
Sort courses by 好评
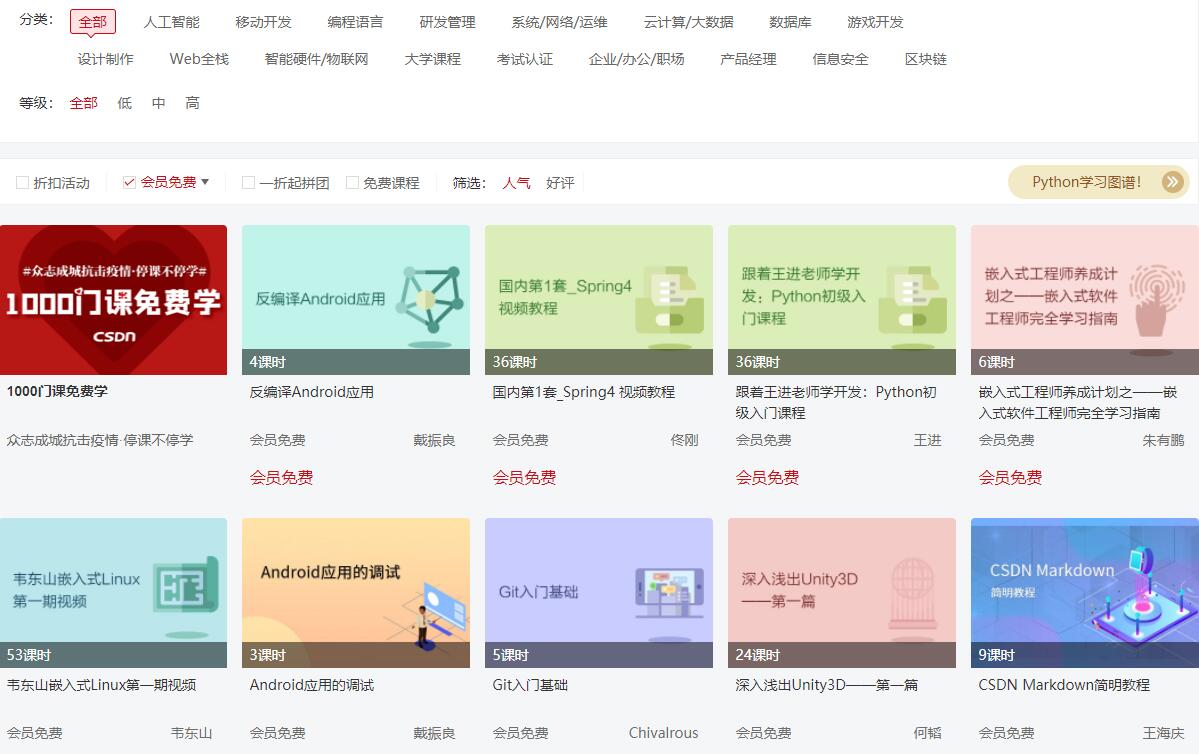pyautogui.click(x=560, y=183)
